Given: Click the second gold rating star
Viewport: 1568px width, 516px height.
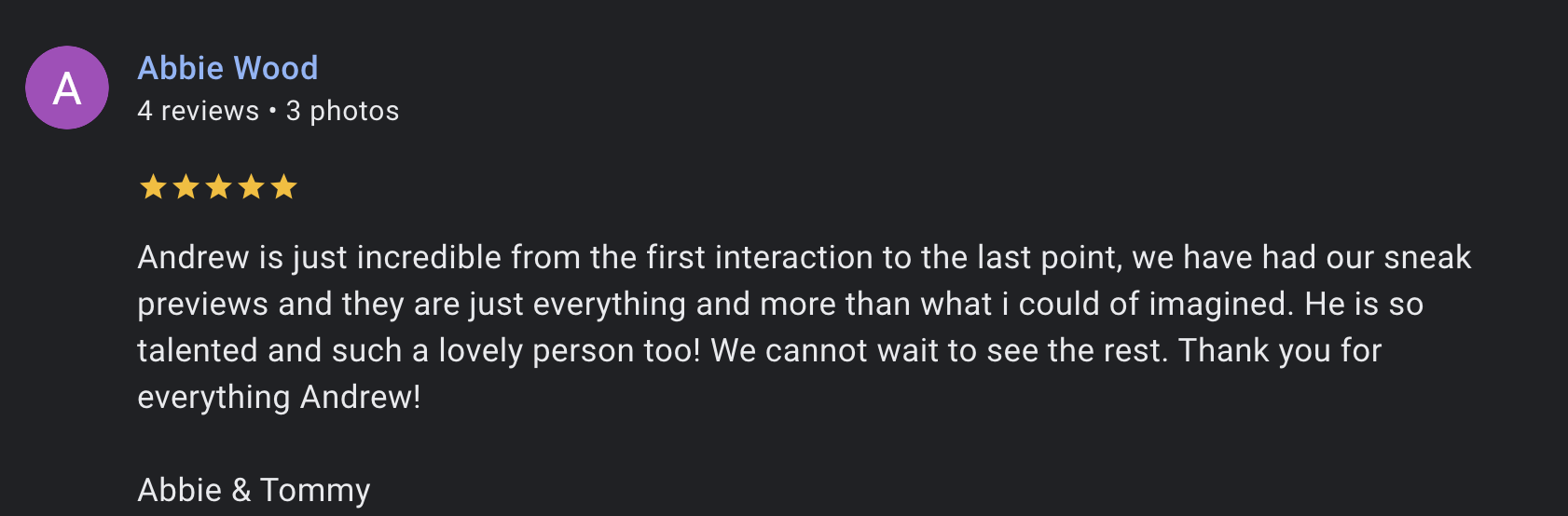Looking at the screenshot, I should (x=186, y=187).
